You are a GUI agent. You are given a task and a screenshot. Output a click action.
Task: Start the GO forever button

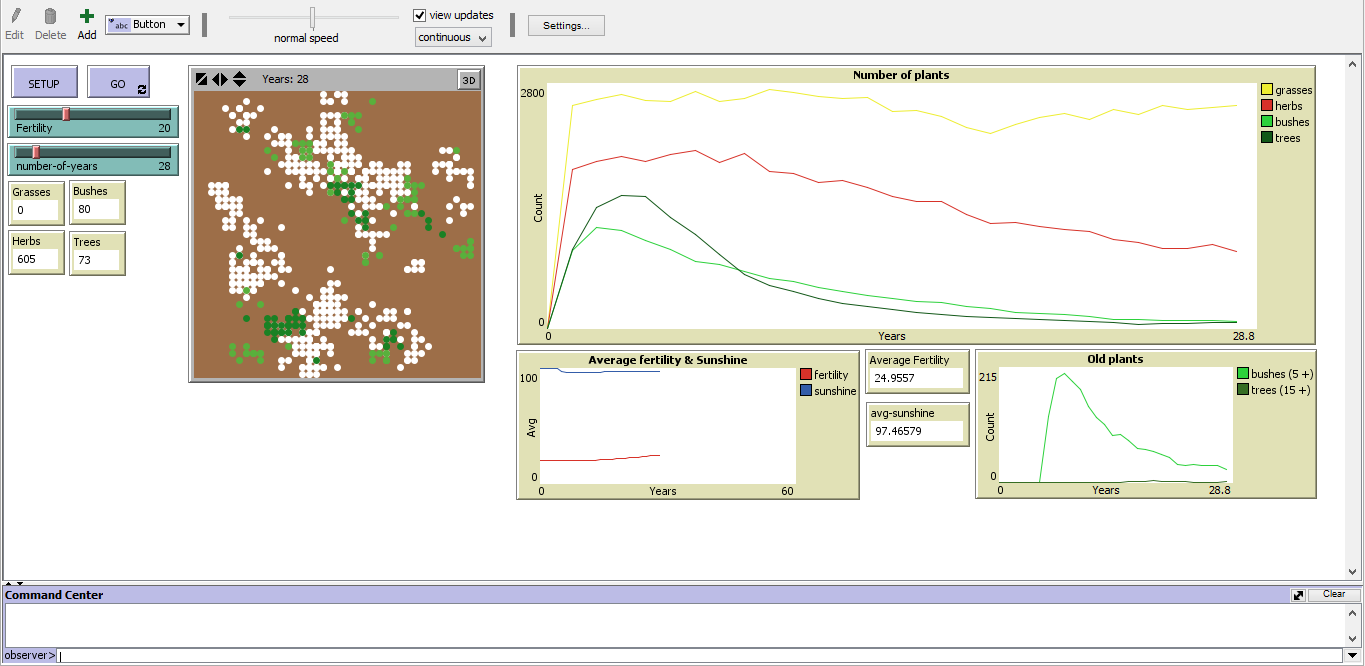coord(118,84)
